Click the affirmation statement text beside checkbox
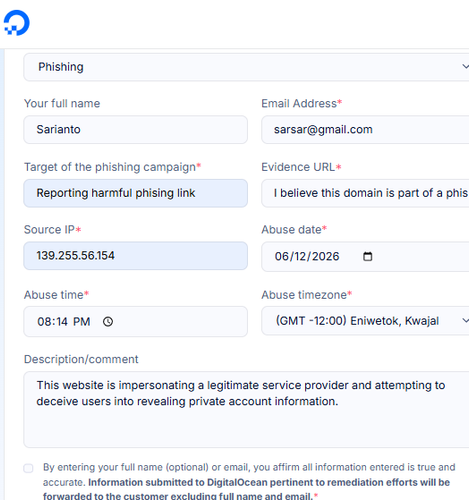This screenshot has width=469, height=500. pyautogui.click(x=249, y=482)
